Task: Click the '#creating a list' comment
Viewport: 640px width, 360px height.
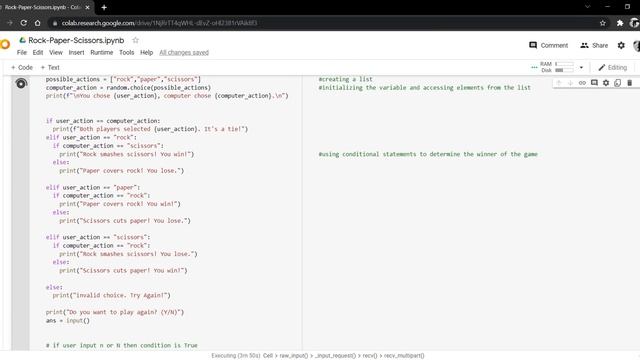Action: point(345,79)
